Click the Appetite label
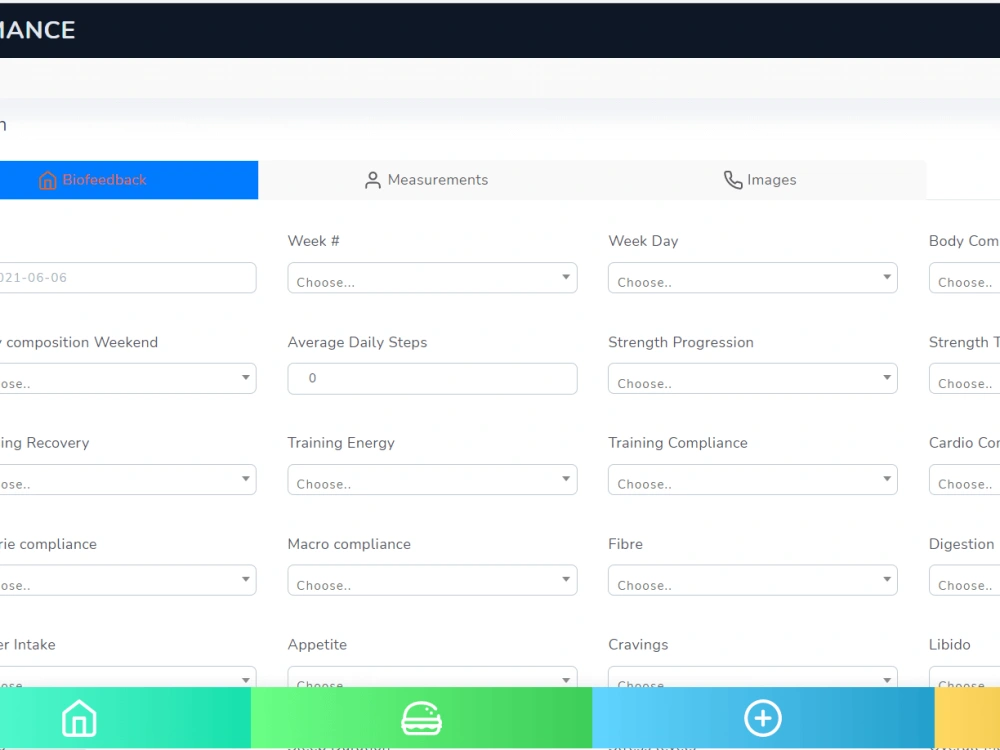Viewport: 1000px width, 750px height. 317,645
